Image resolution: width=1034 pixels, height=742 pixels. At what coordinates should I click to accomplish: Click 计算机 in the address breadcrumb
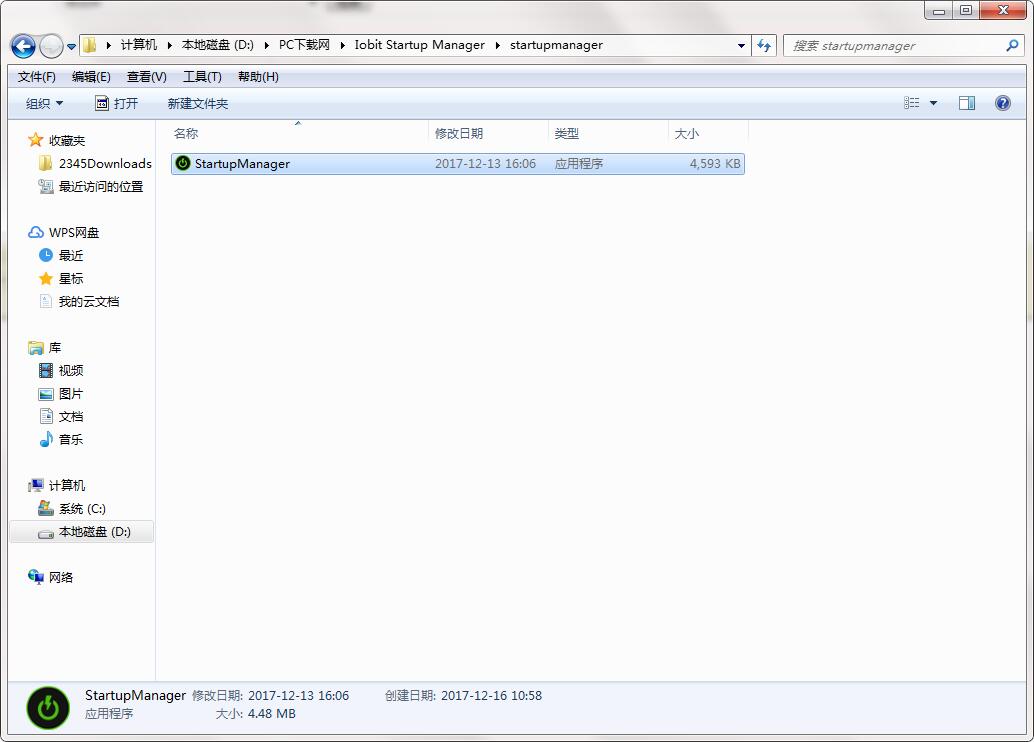[x=138, y=45]
